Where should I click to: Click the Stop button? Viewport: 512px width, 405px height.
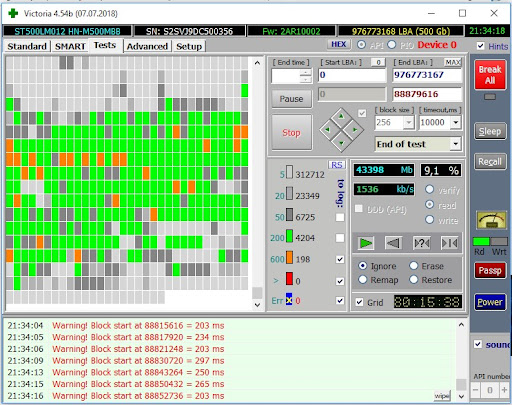click(x=292, y=132)
